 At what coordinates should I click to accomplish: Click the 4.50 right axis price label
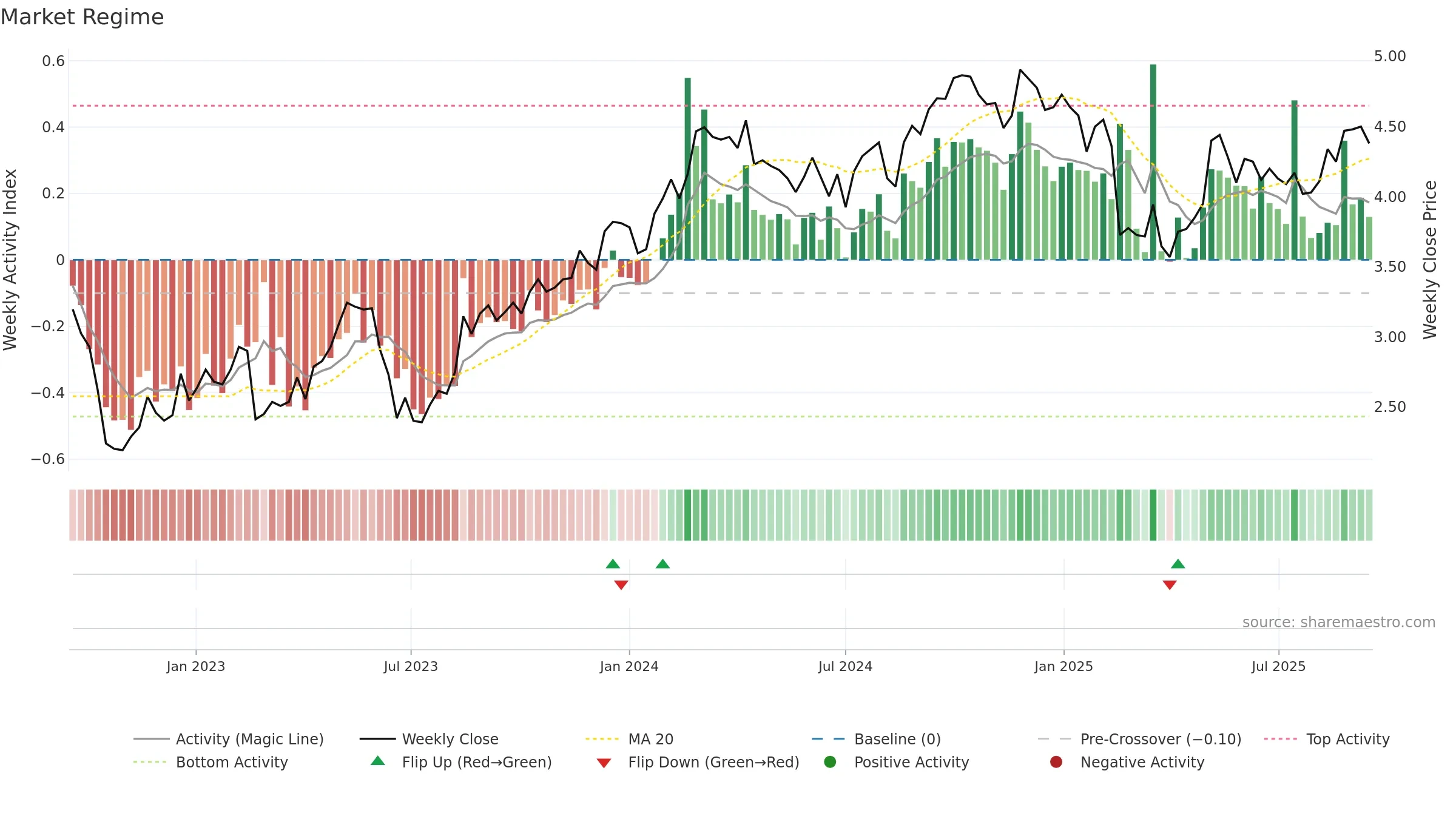[x=1390, y=126]
